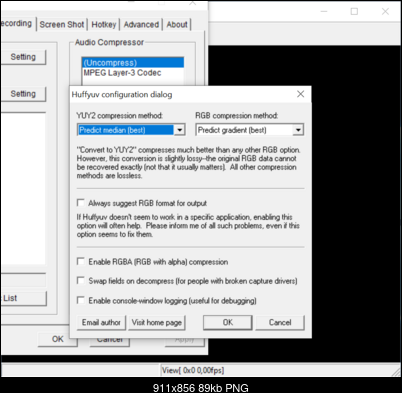The image size is (402, 393).
Task: Cancel the Huffyuv configuration dialog
Action: [x=280, y=323]
